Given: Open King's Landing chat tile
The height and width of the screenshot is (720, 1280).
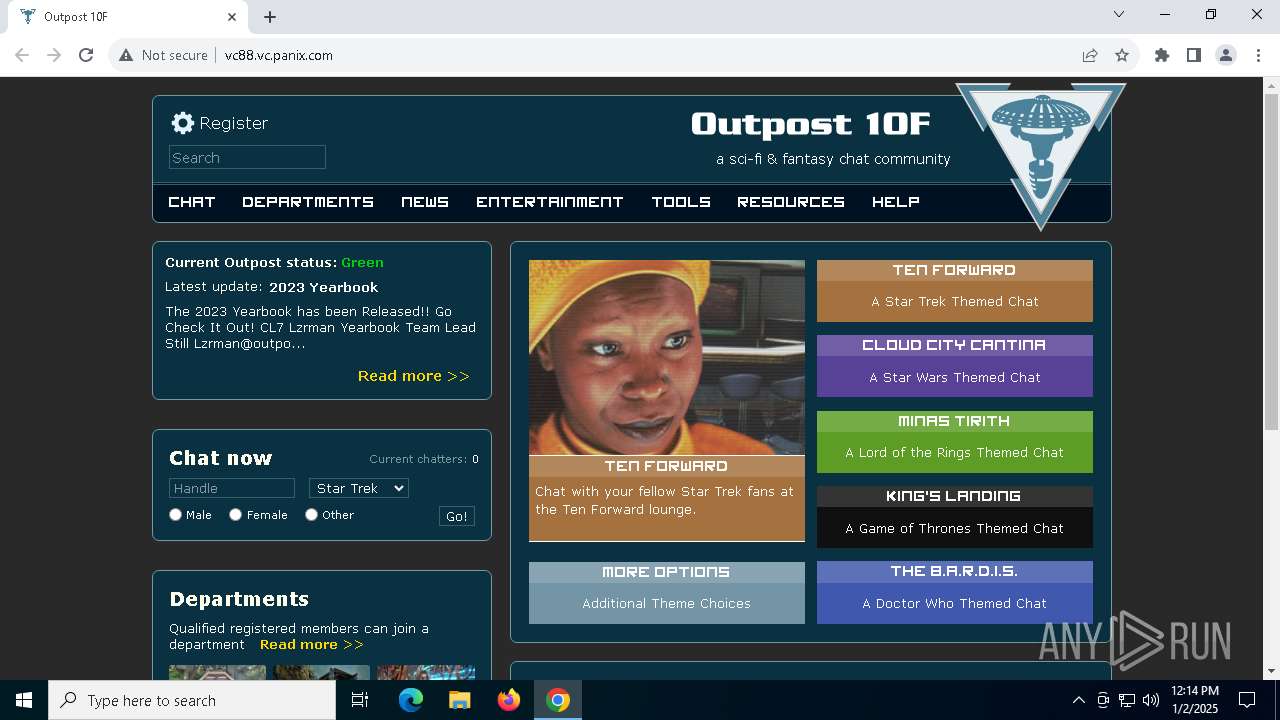Looking at the screenshot, I should tap(955, 517).
